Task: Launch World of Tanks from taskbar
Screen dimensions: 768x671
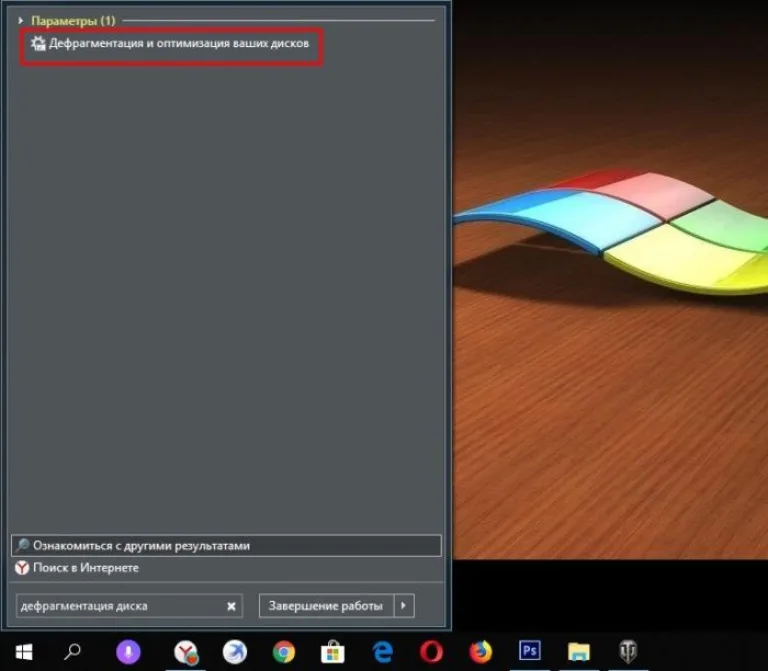Action: pos(628,652)
